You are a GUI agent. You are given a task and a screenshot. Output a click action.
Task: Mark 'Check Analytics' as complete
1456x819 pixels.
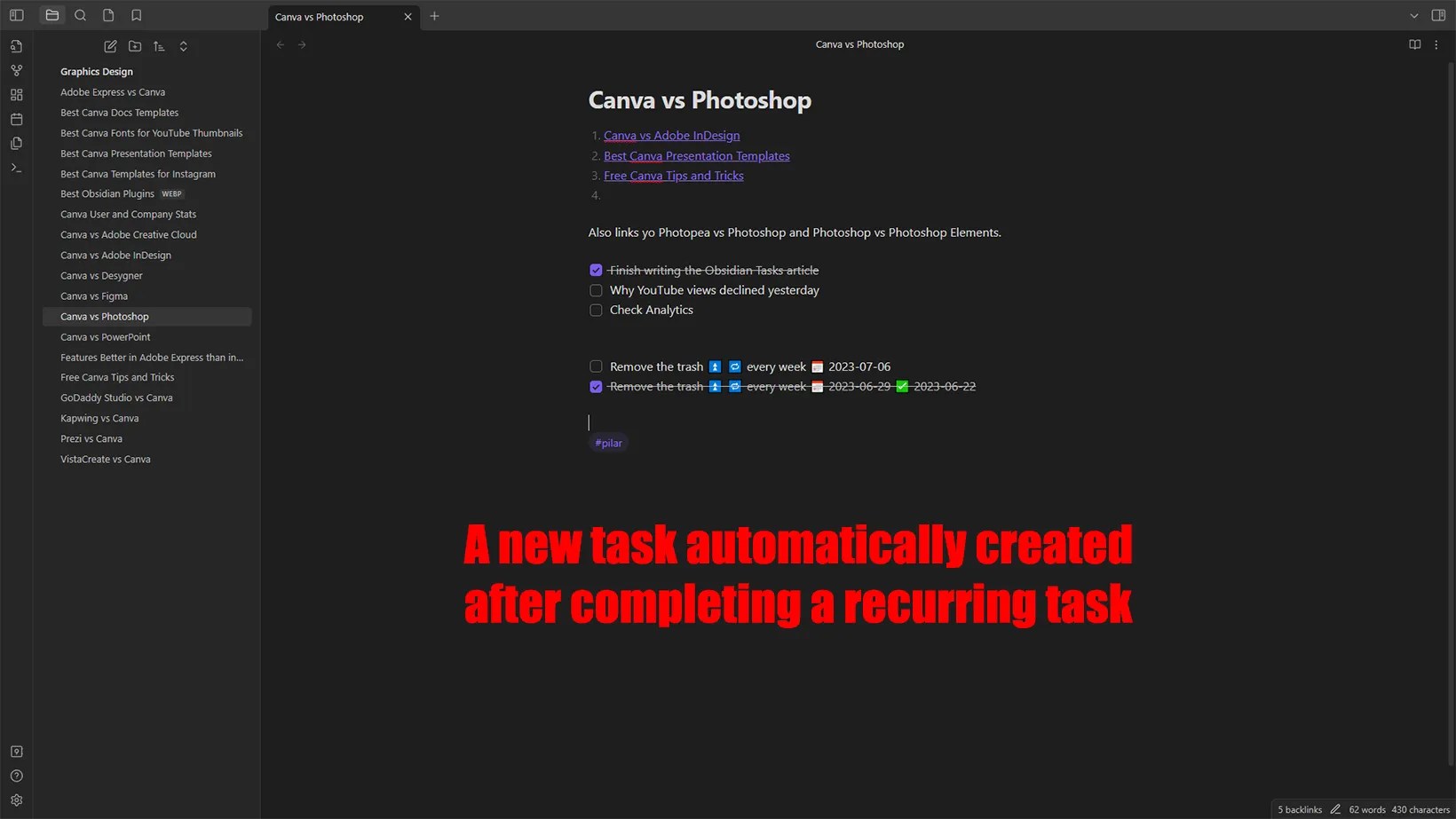[x=596, y=310]
